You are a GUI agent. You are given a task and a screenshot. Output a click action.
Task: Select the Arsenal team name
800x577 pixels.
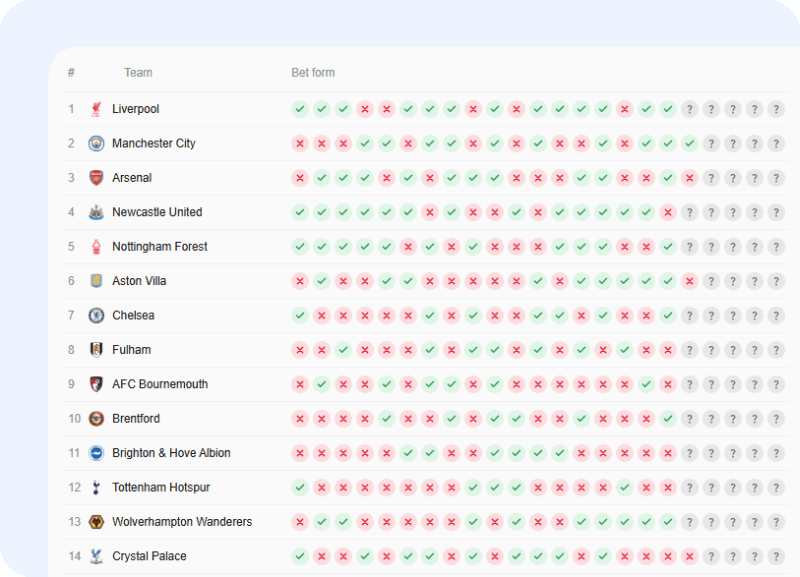coord(132,178)
